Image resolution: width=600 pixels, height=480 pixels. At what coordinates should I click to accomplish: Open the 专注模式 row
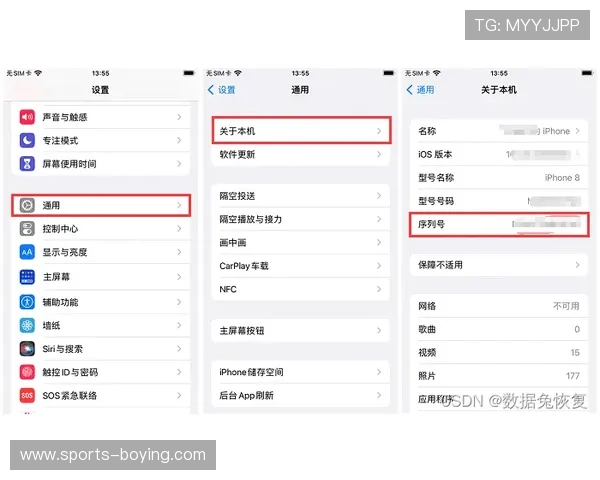click(x=101, y=140)
